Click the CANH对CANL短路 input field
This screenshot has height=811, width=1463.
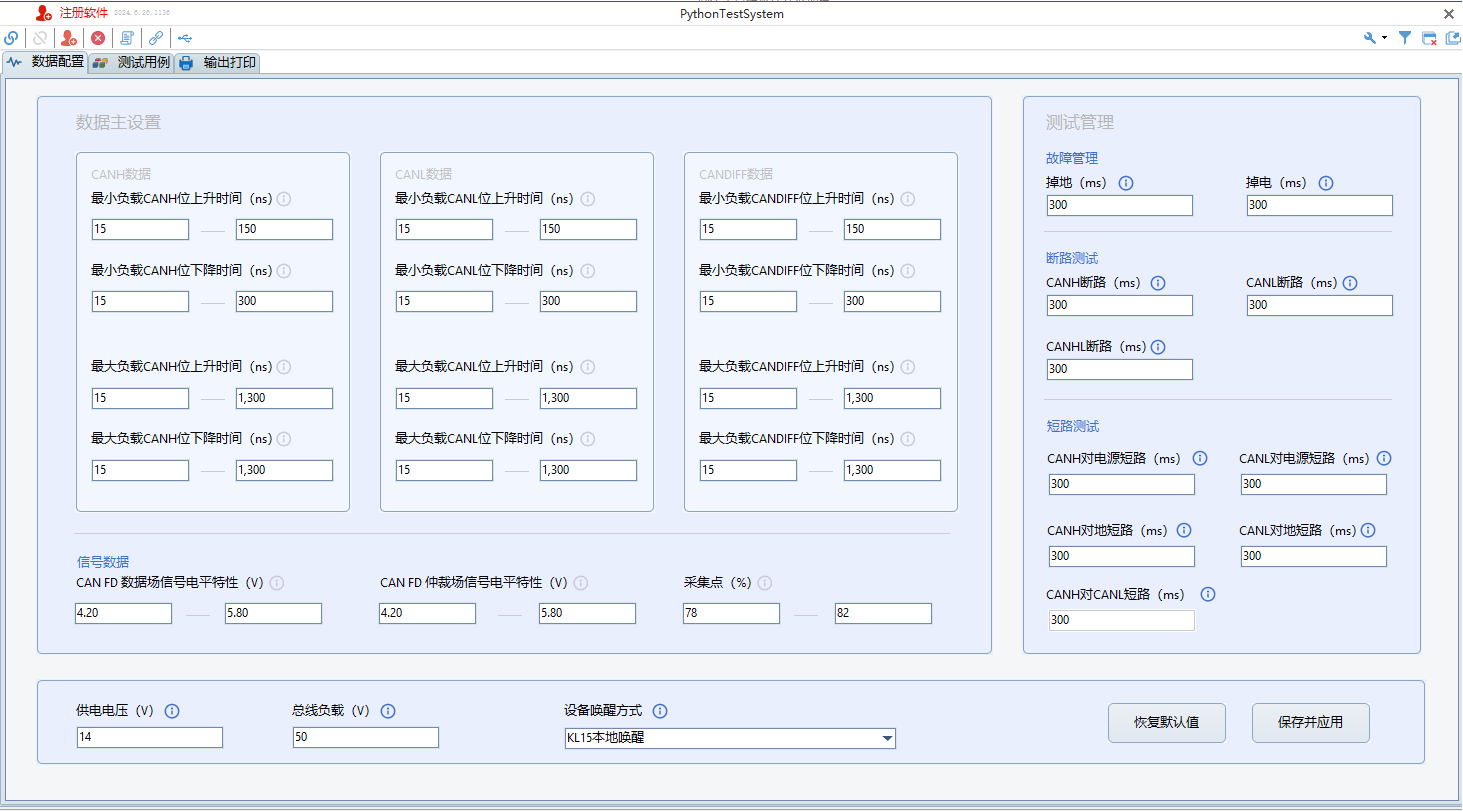click(1122, 620)
